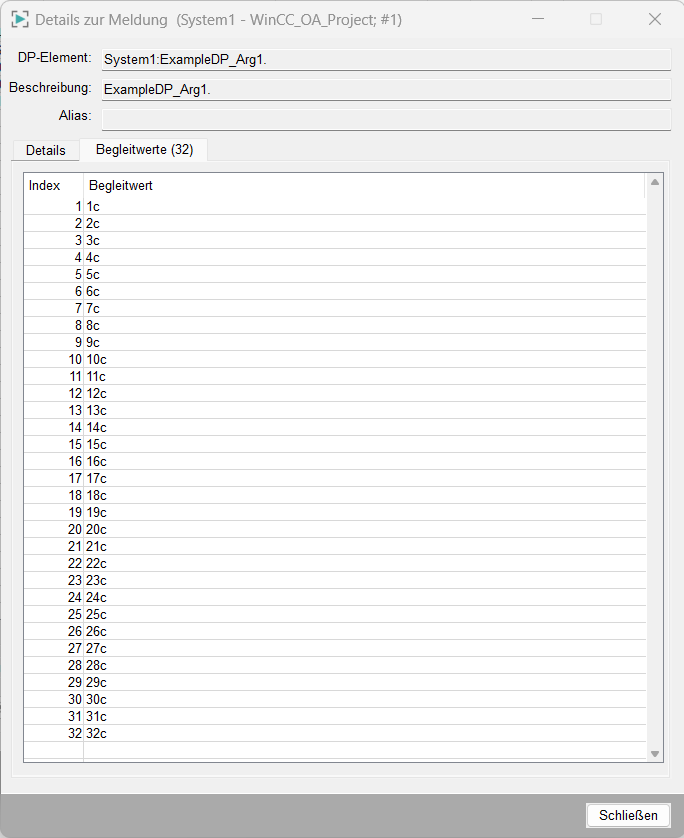Select the Begleitwert cell '31c'
684x838 pixels.
click(364, 716)
